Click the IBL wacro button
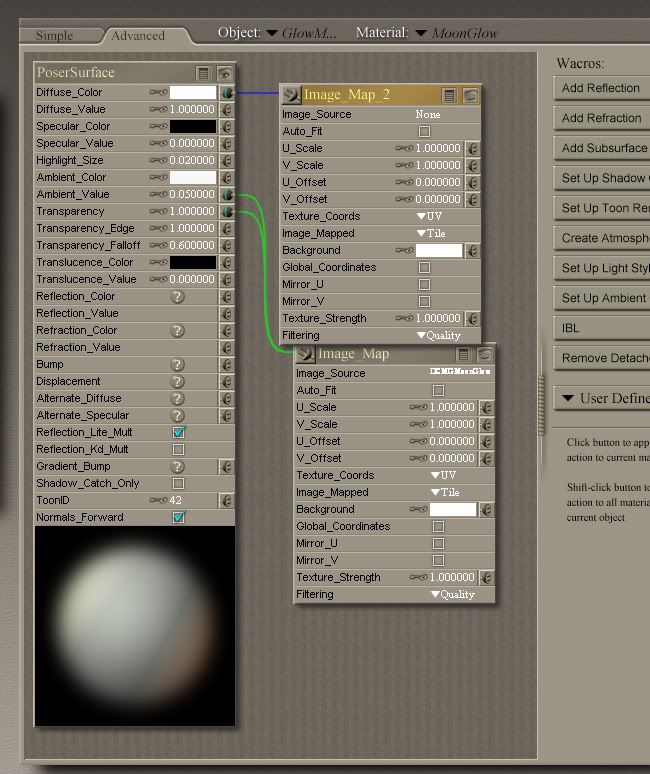The width and height of the screenshot is (650, 774). (601, 328)
